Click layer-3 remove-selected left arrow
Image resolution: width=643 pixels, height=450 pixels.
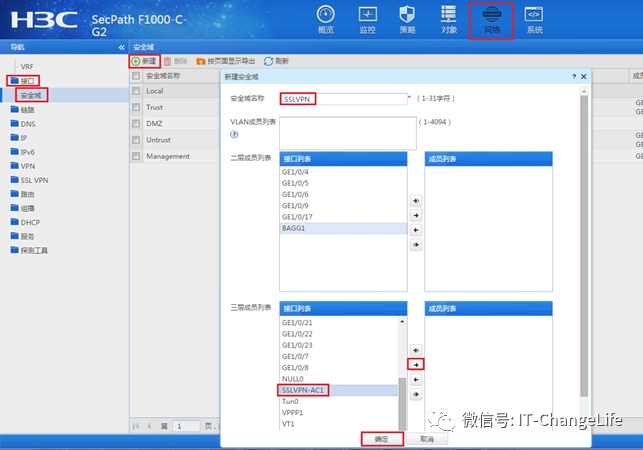pyautogui.click(x=416, y=380)
